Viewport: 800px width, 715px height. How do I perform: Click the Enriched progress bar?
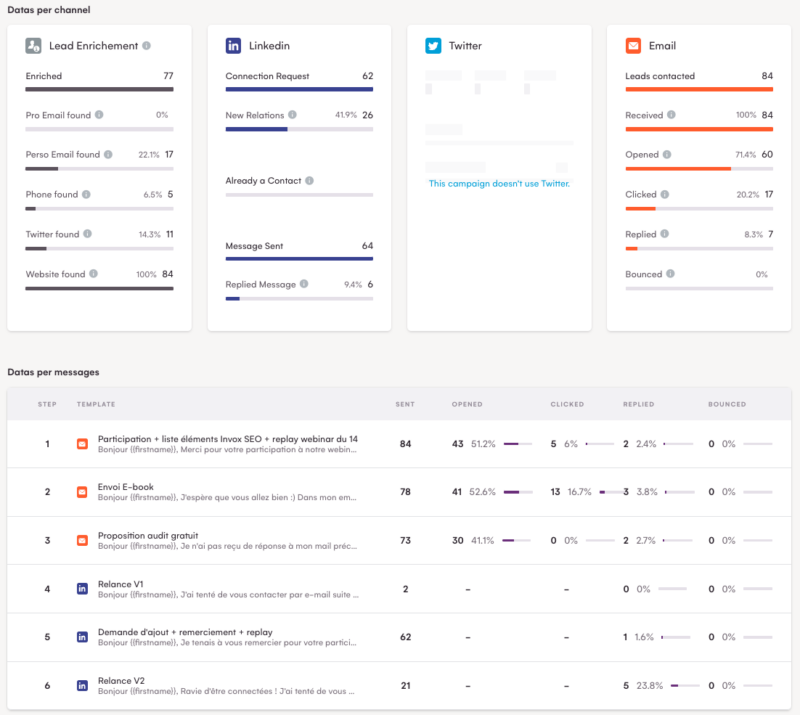click(99, 89)
